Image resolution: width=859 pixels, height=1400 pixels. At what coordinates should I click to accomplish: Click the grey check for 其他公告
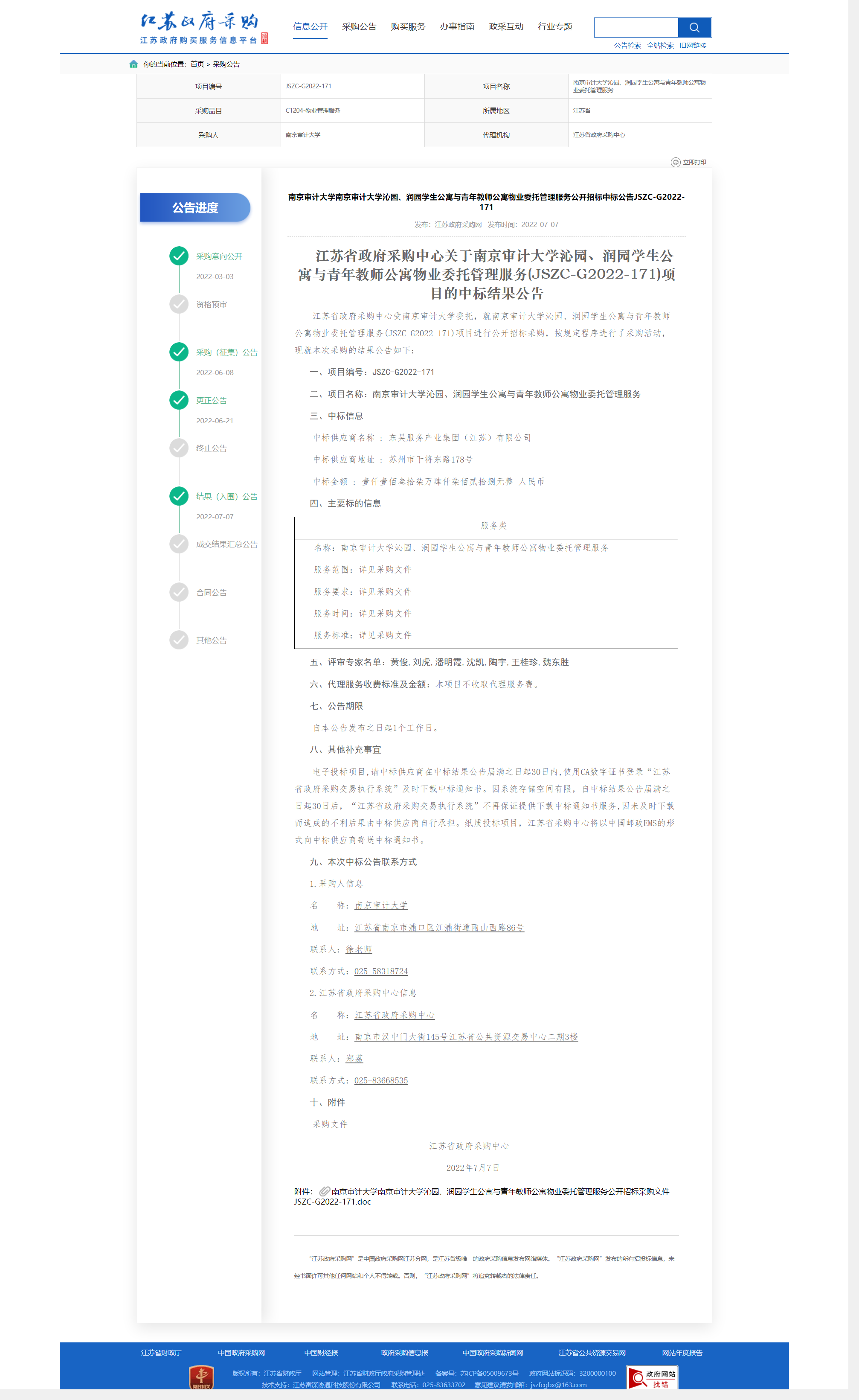tap(179, 640)
